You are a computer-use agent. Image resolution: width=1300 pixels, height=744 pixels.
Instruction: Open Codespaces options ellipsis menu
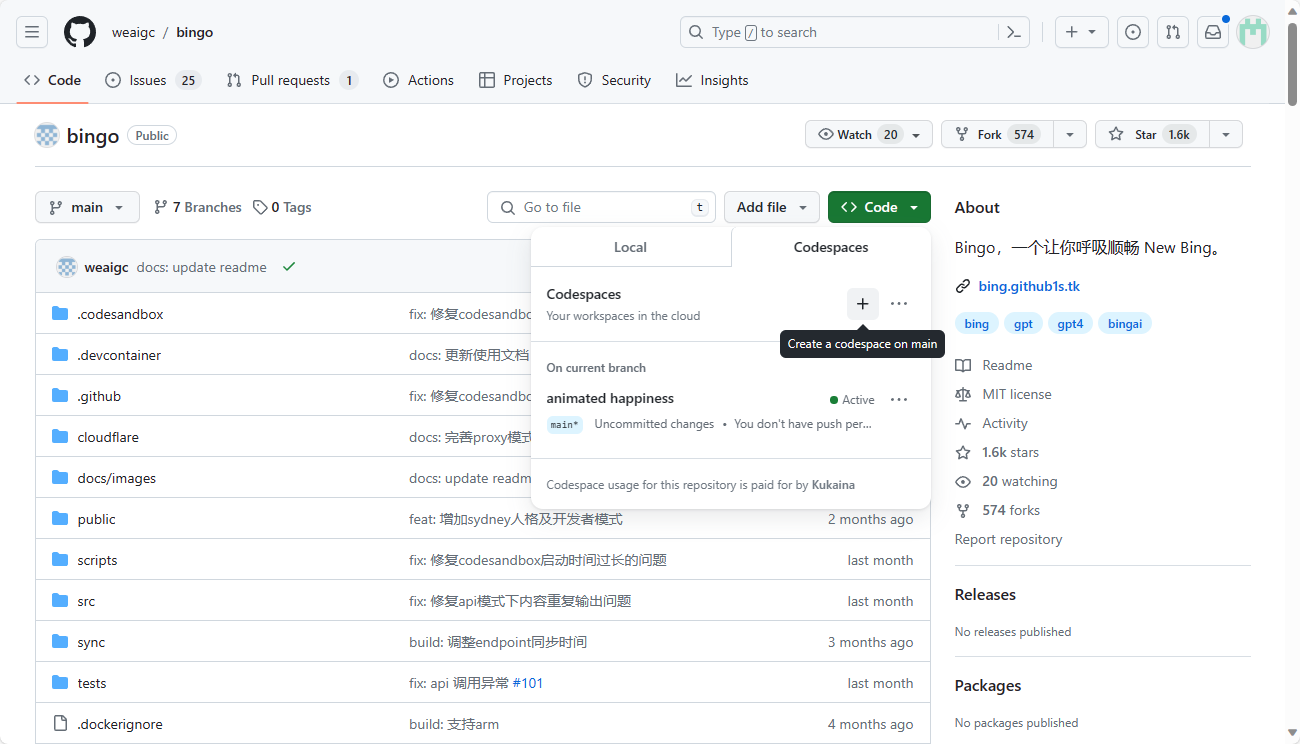click(x=899, y=303)
